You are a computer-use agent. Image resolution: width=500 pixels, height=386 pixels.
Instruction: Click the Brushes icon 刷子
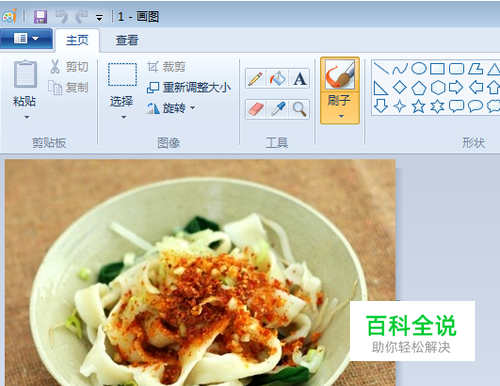pyautogui.click(x=340, y=75)
